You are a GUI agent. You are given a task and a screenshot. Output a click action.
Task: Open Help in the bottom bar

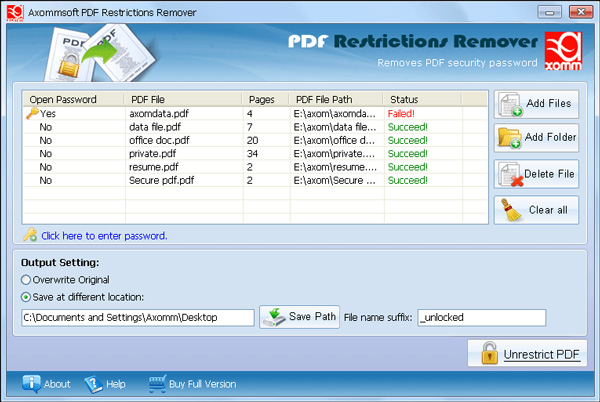105,384
